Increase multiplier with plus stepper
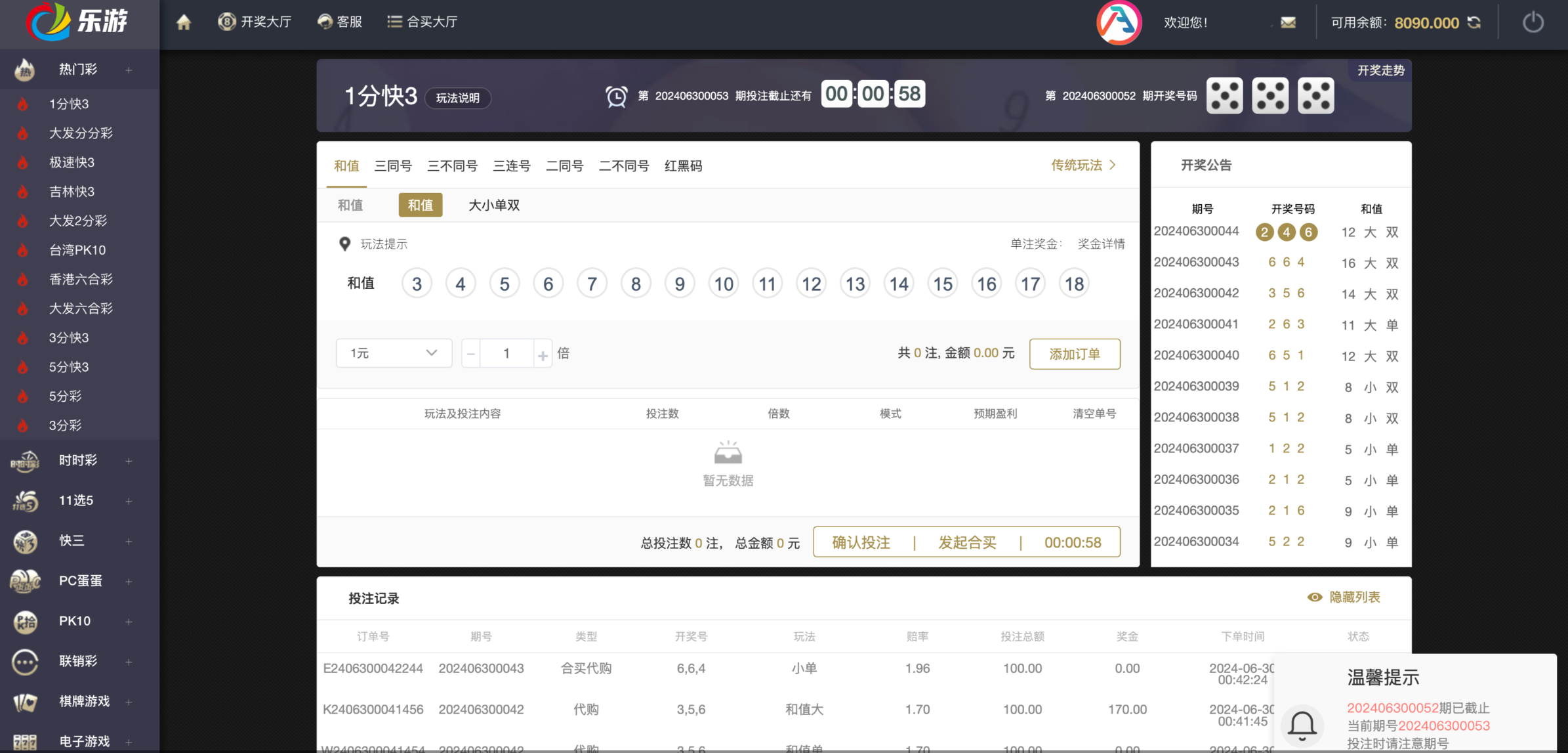Viewport: 1568px width, 753px height. (543, 355)
